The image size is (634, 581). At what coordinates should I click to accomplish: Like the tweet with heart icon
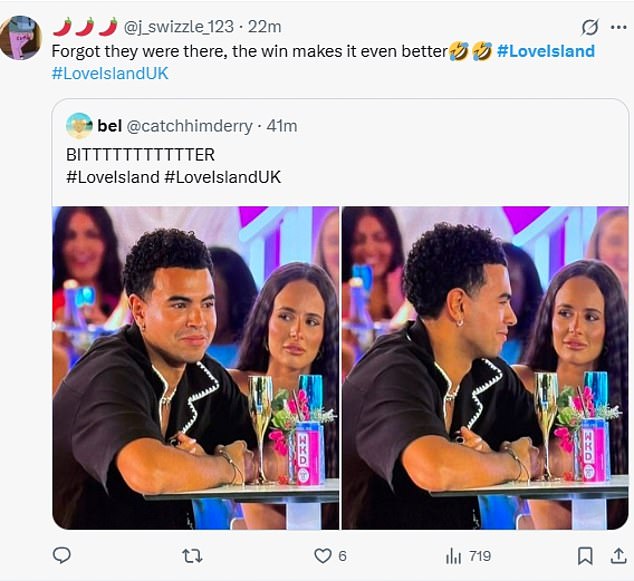click(323, 556)
